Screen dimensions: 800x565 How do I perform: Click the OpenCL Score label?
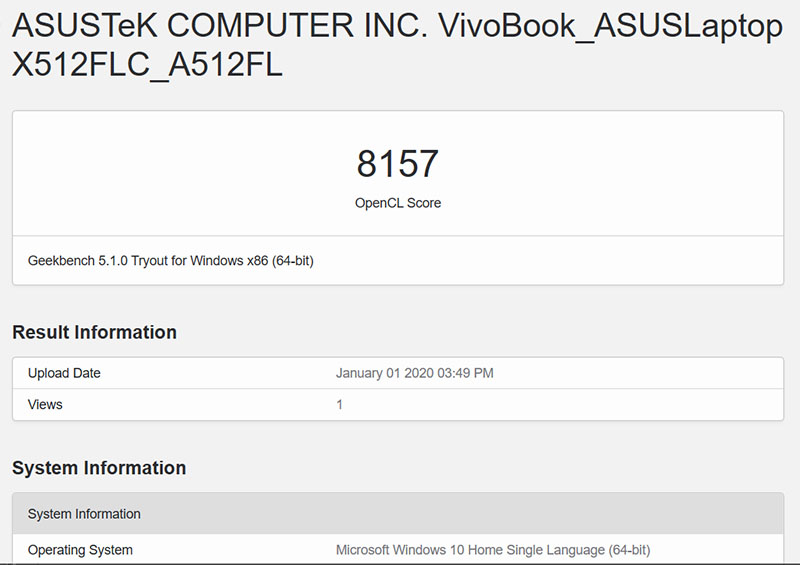[398, 203]
